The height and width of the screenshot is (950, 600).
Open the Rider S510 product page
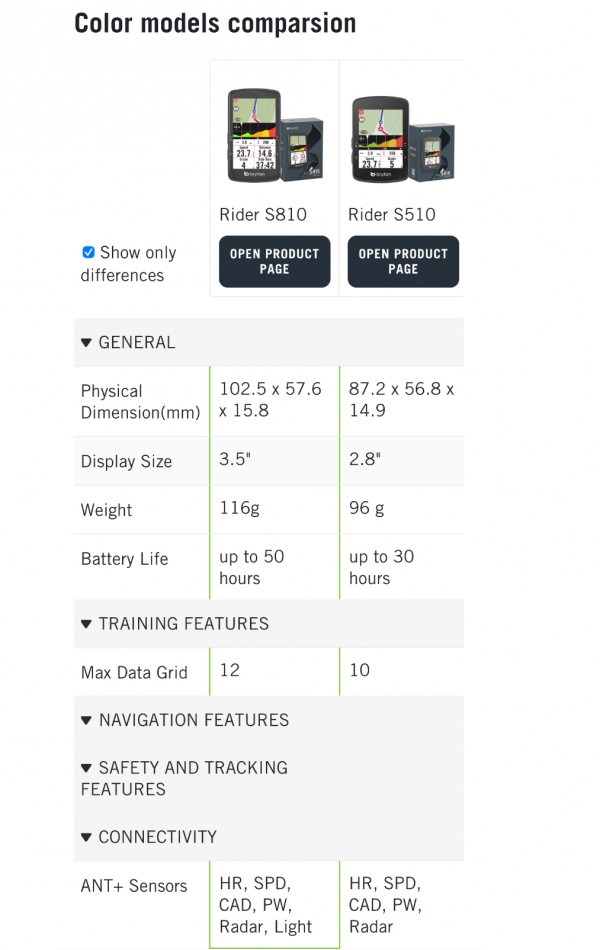[x=403, y=261]
